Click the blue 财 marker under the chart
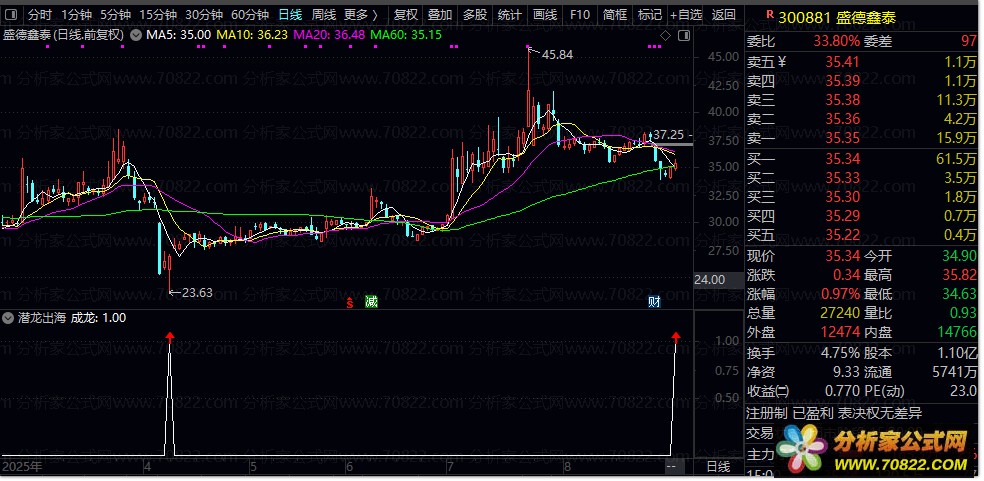The width and height of the screenshot is (984, 481). 654,302
